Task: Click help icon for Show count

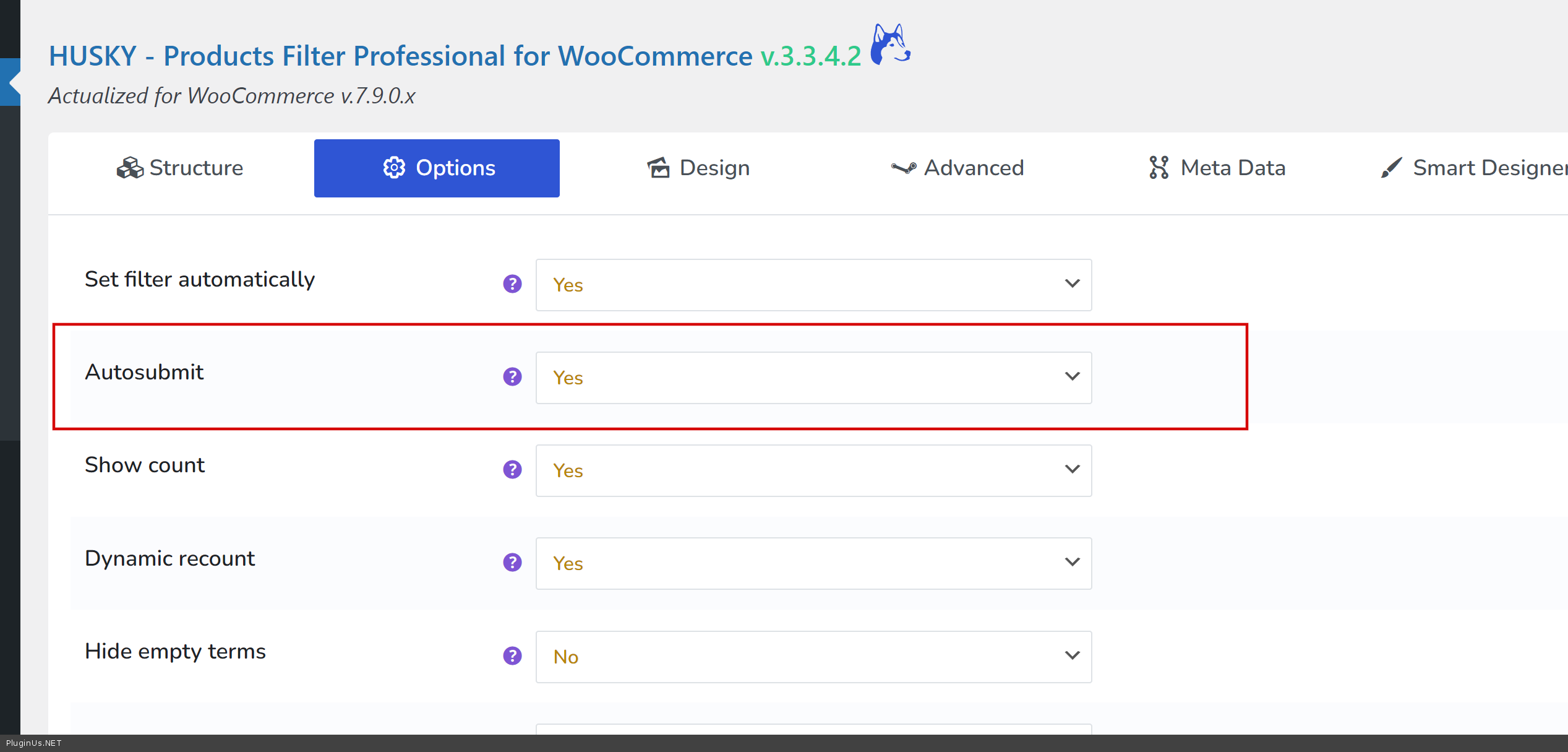Action: coord(512,470)
